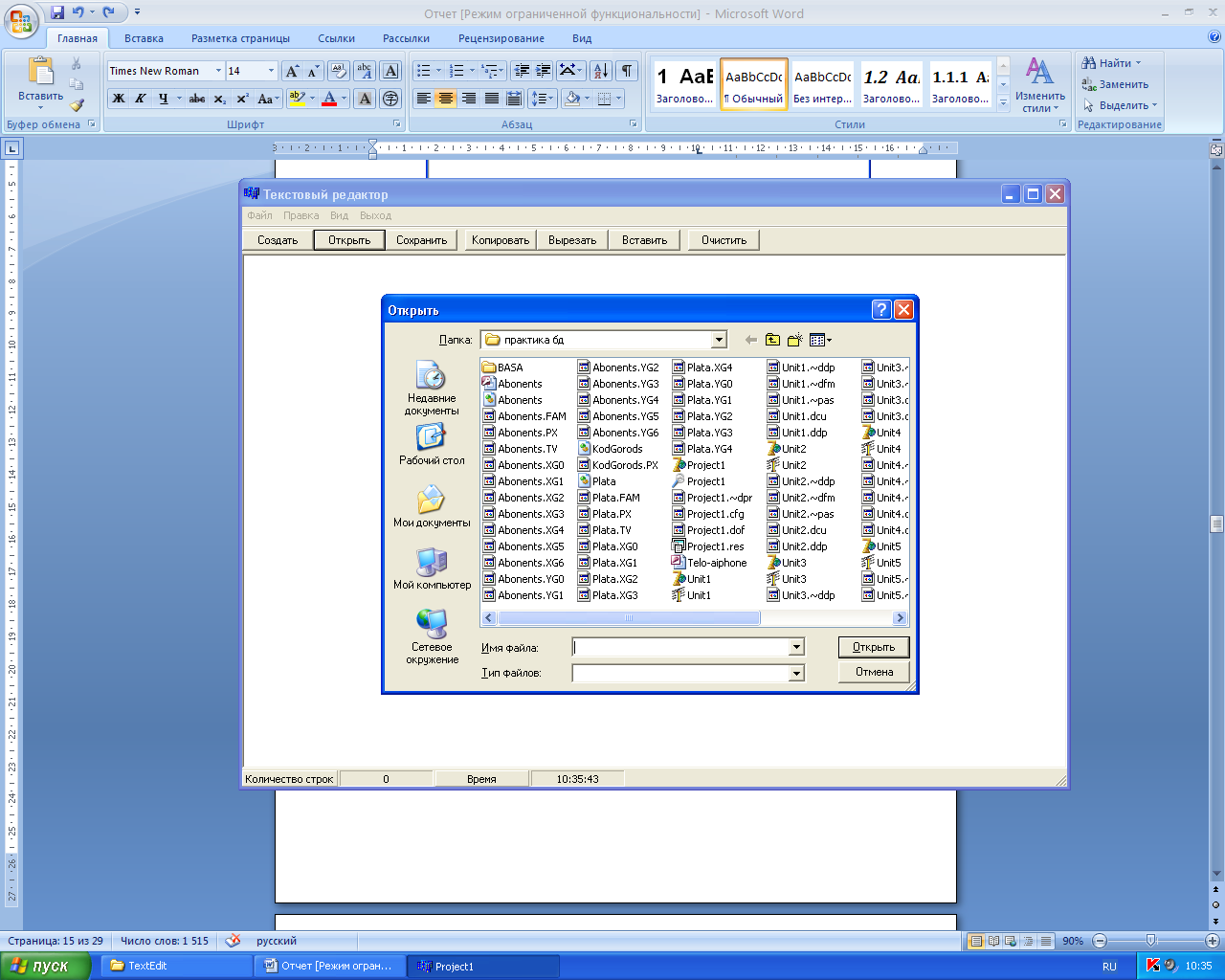Open the Изменить стили dropdown

click(1040, 85)
